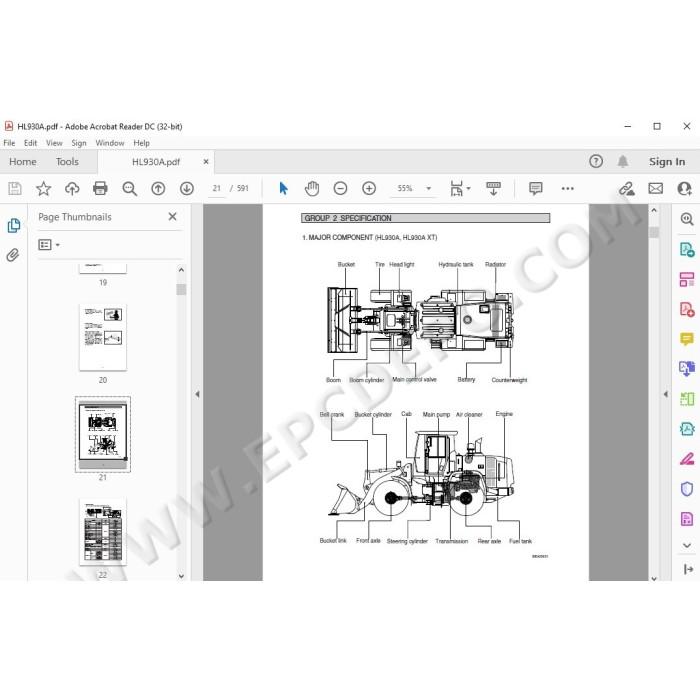
Task: Add a comment note icon
Action: pos(536,188)
